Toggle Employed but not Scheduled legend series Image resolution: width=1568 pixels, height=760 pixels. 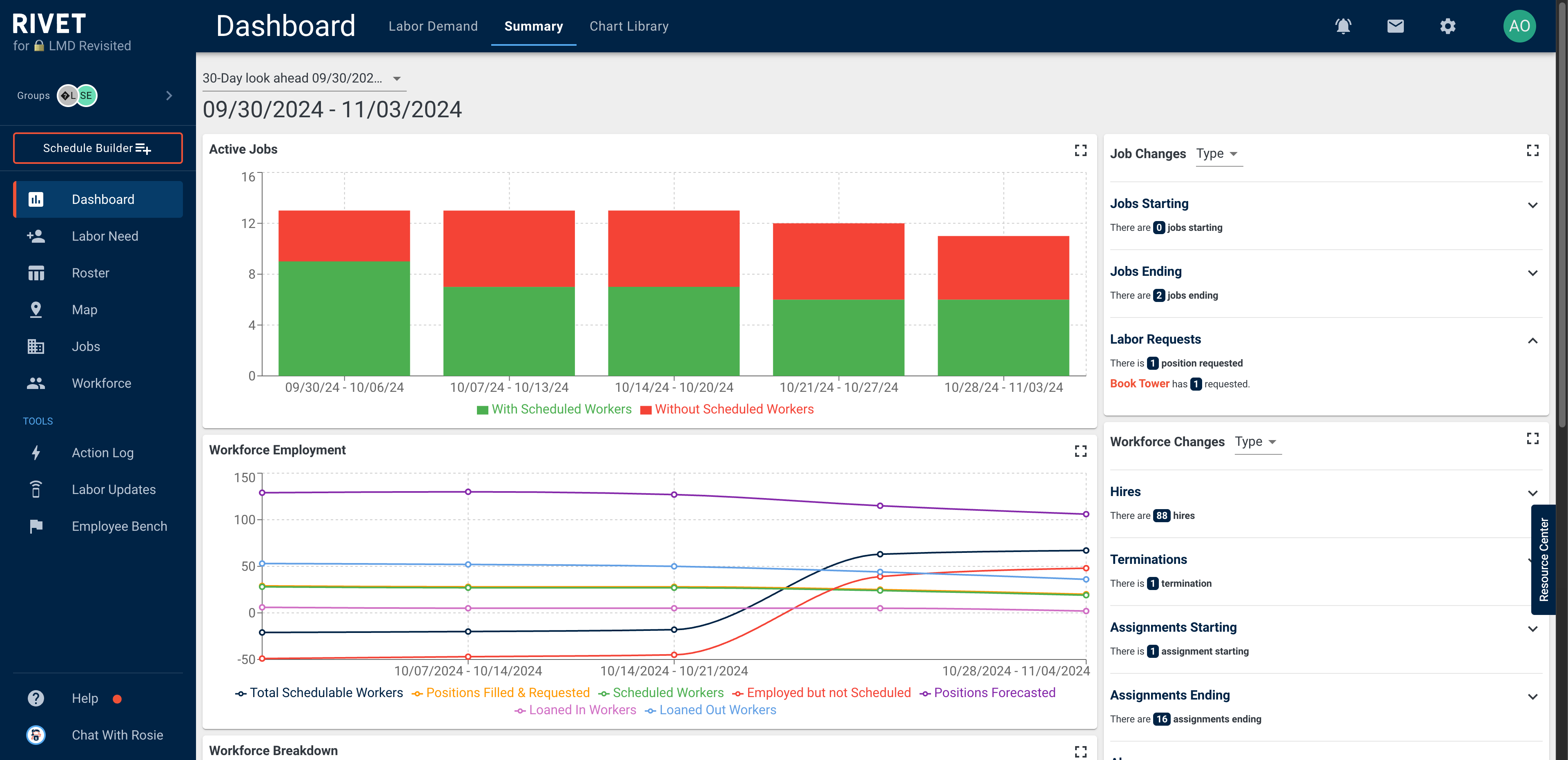click(822, 693)
